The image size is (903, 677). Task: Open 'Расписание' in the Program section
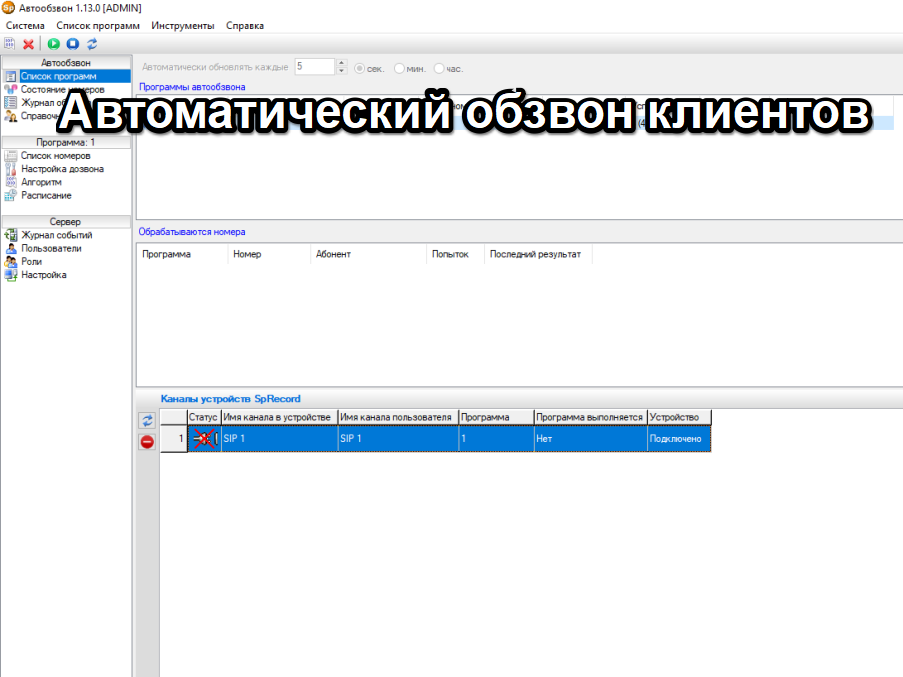[46, 195]
